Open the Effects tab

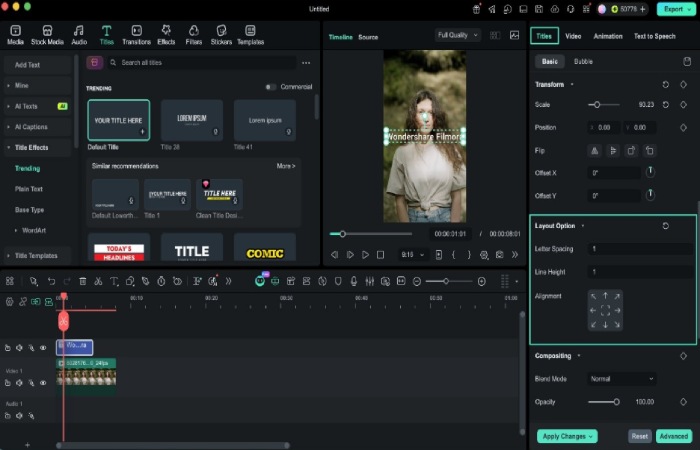pos(166,35)
